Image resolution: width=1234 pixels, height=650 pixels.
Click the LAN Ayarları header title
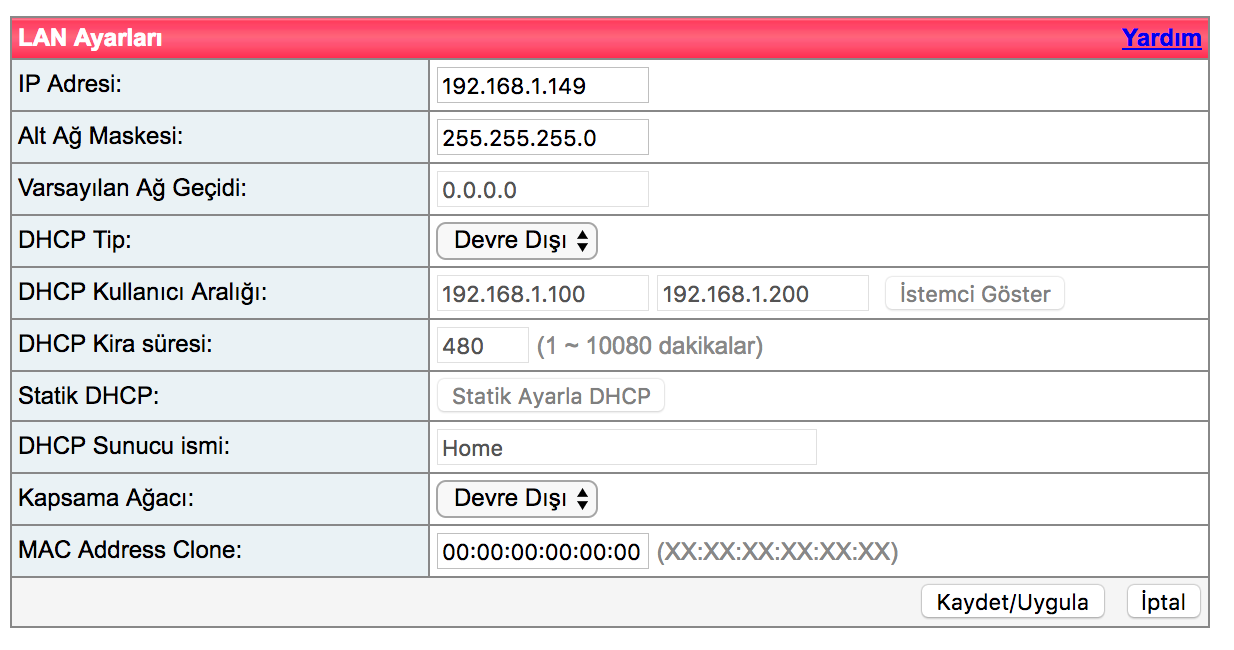coord(90,38)
